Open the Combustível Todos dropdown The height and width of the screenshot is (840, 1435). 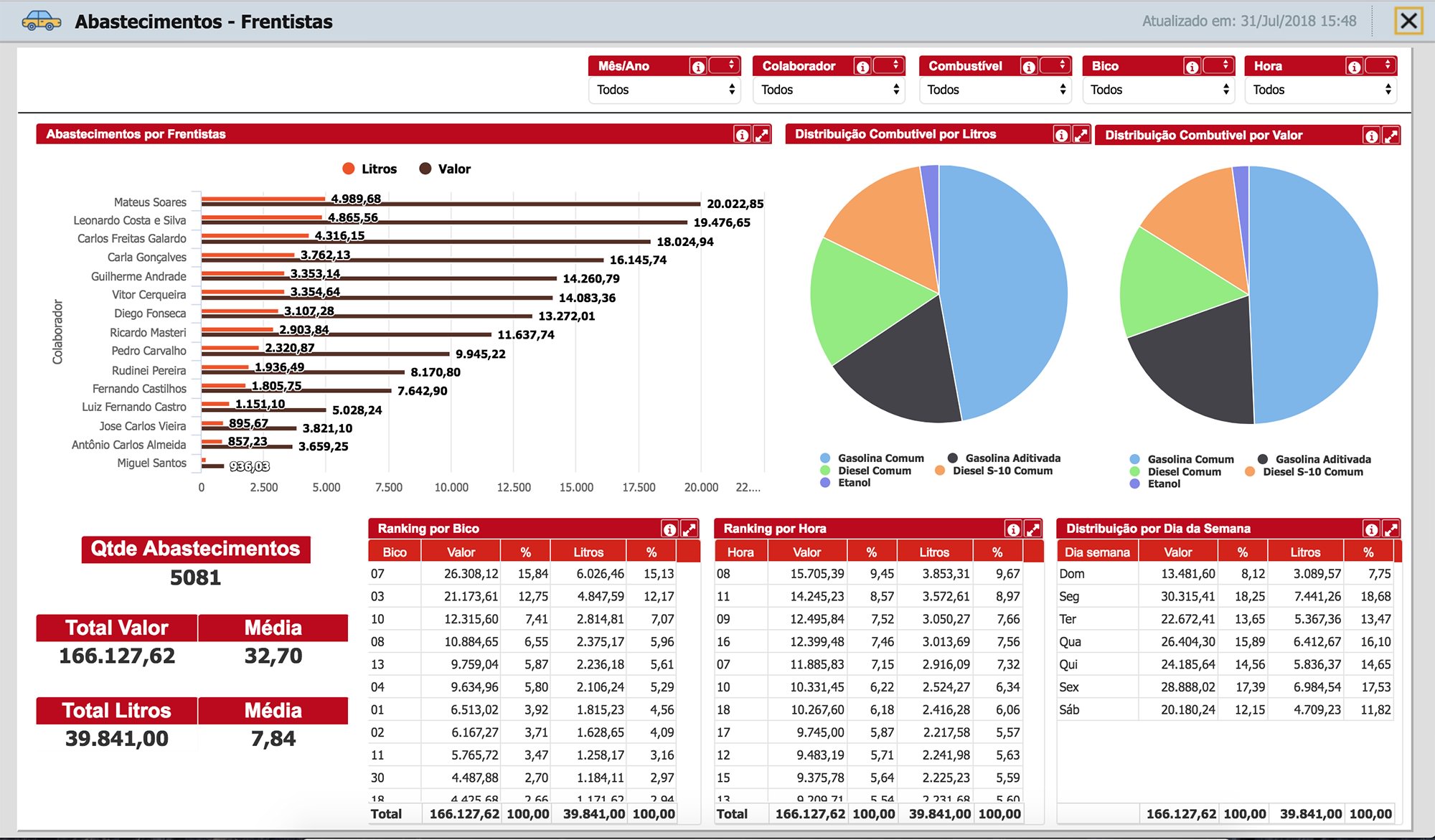click(x=996, y=90)
